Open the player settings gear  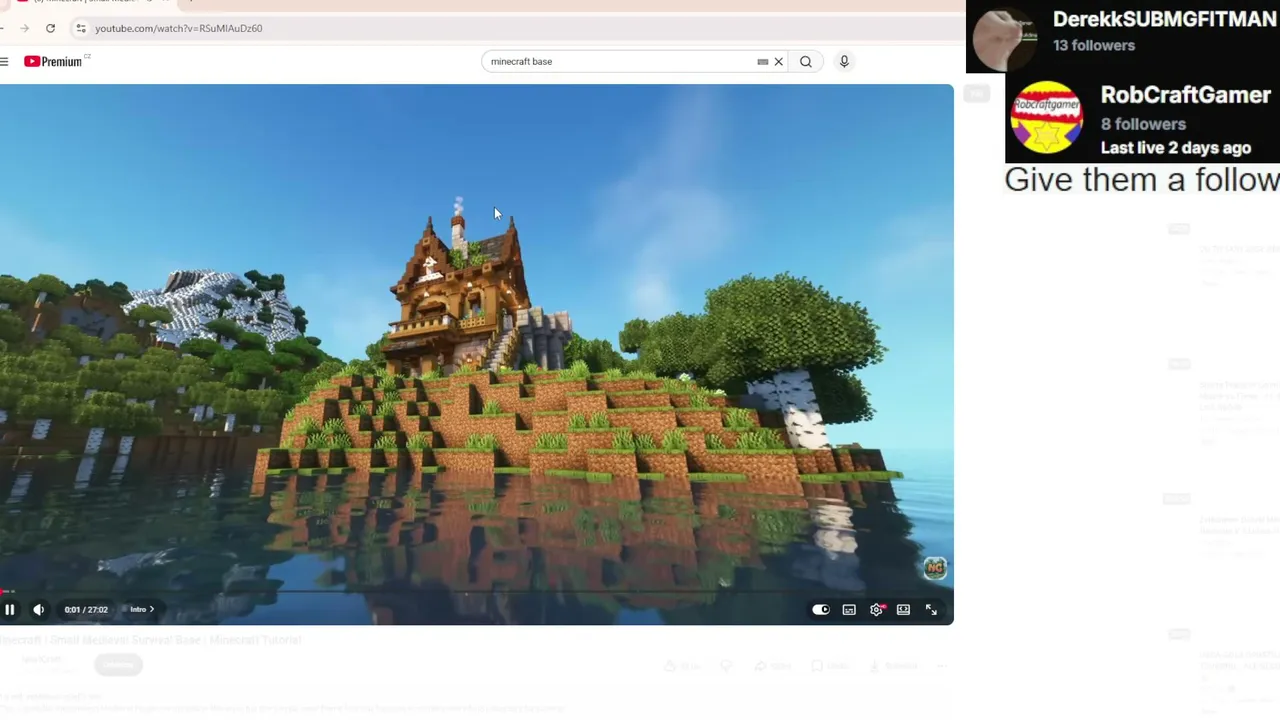(x=877, y=609)
